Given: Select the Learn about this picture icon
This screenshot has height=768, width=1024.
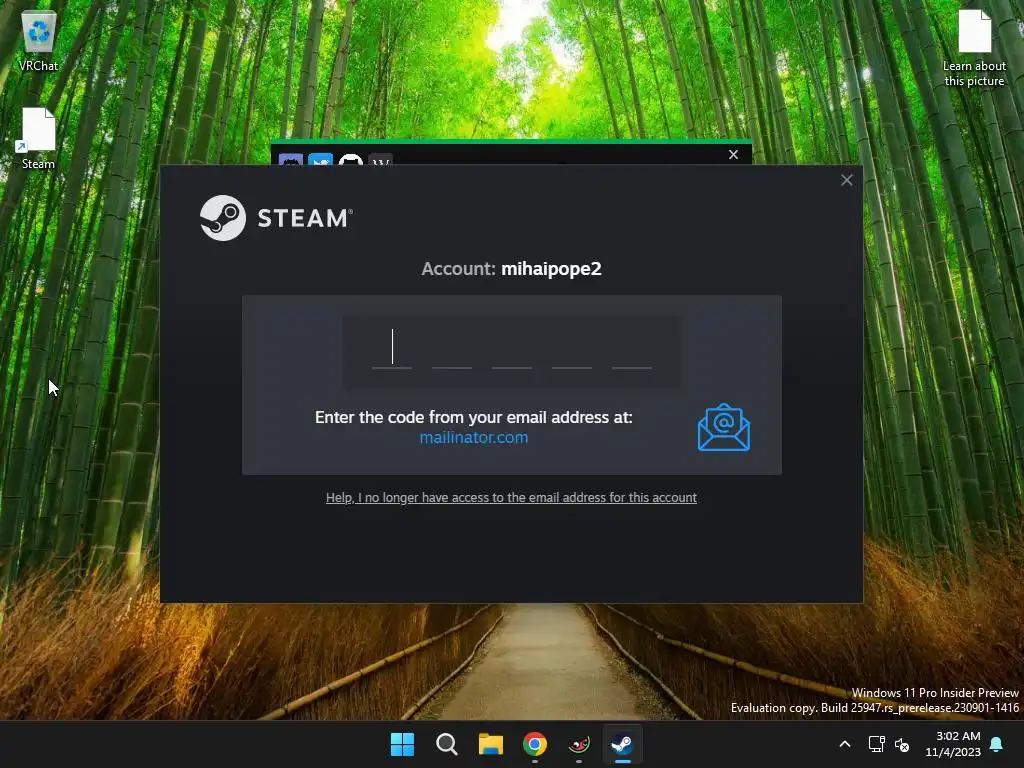Looking at the screenshot, I should (974, 48).
